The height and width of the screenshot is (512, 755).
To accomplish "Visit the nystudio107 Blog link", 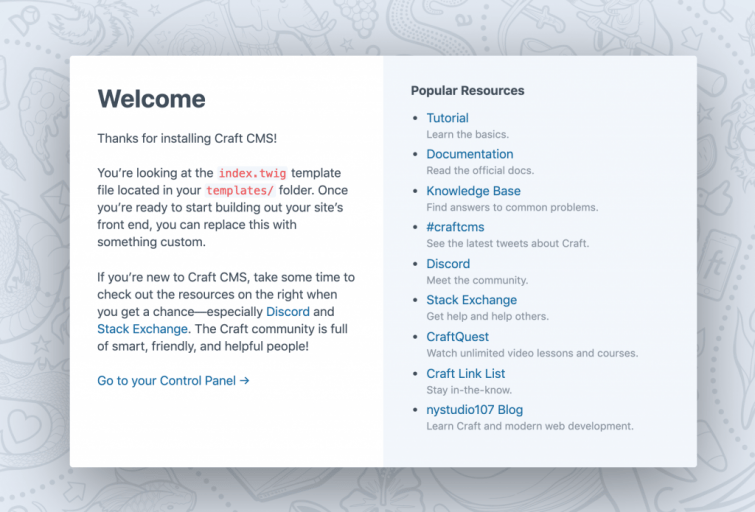I will tap(474, 410).
